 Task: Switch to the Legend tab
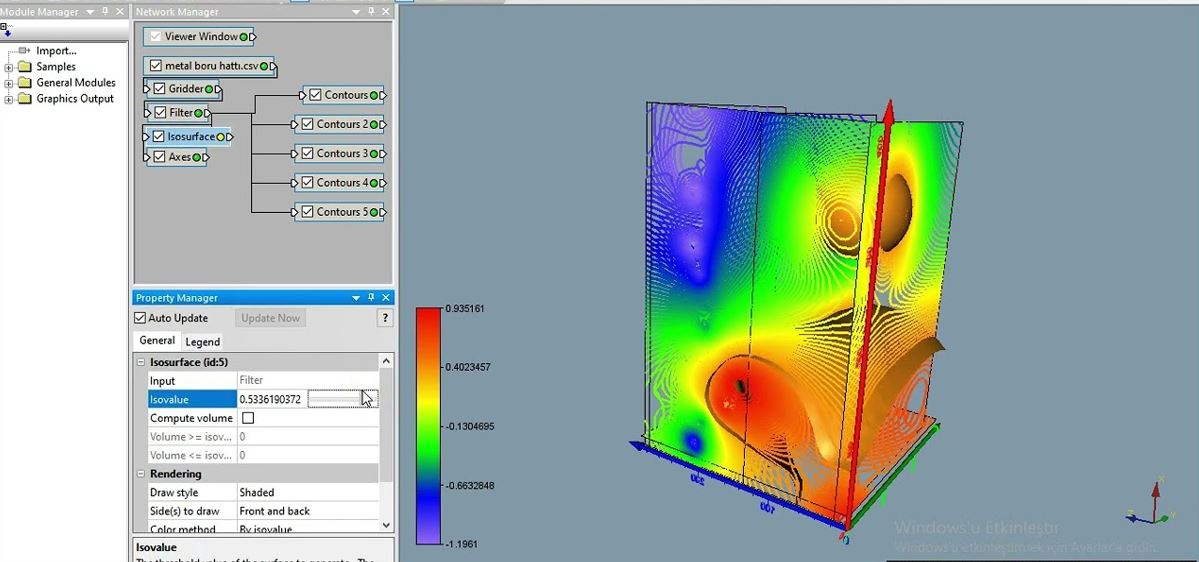pyautogui.click(x=203, y=341)
